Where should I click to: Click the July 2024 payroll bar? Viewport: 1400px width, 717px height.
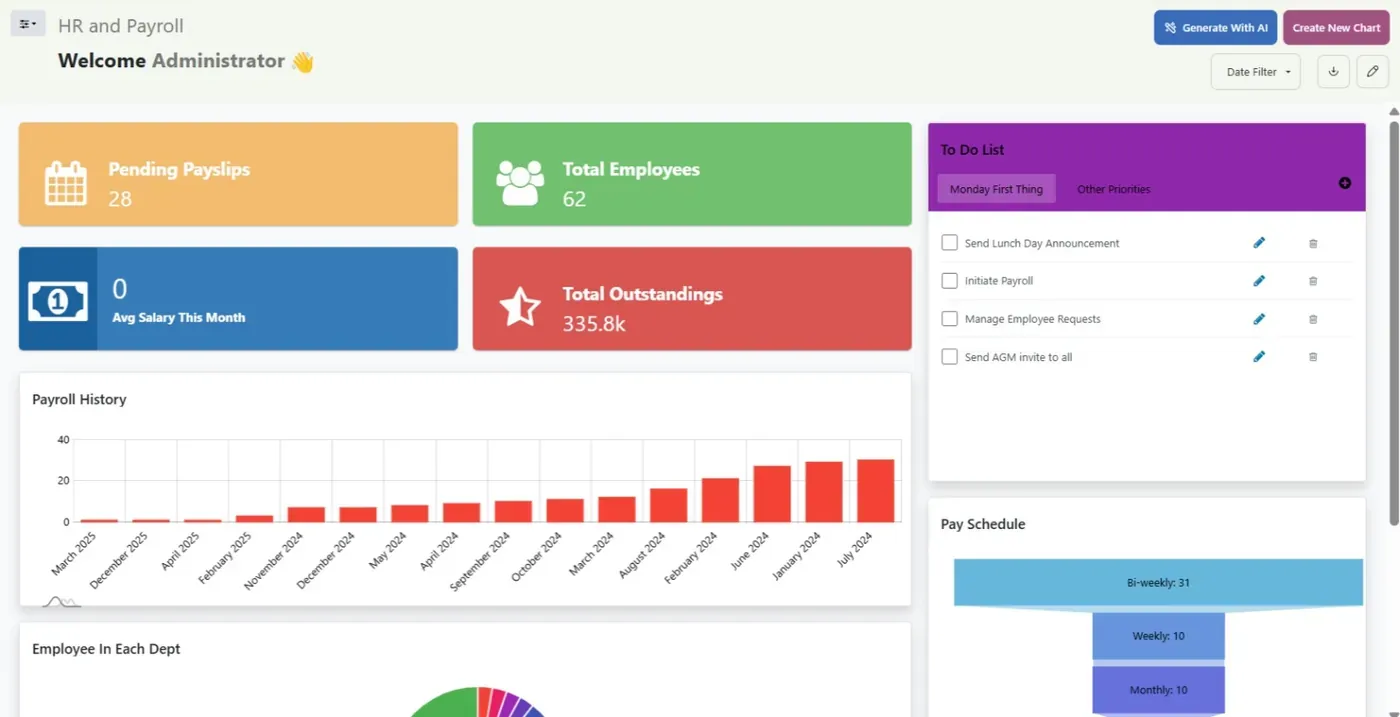click(x=875, y=491)
